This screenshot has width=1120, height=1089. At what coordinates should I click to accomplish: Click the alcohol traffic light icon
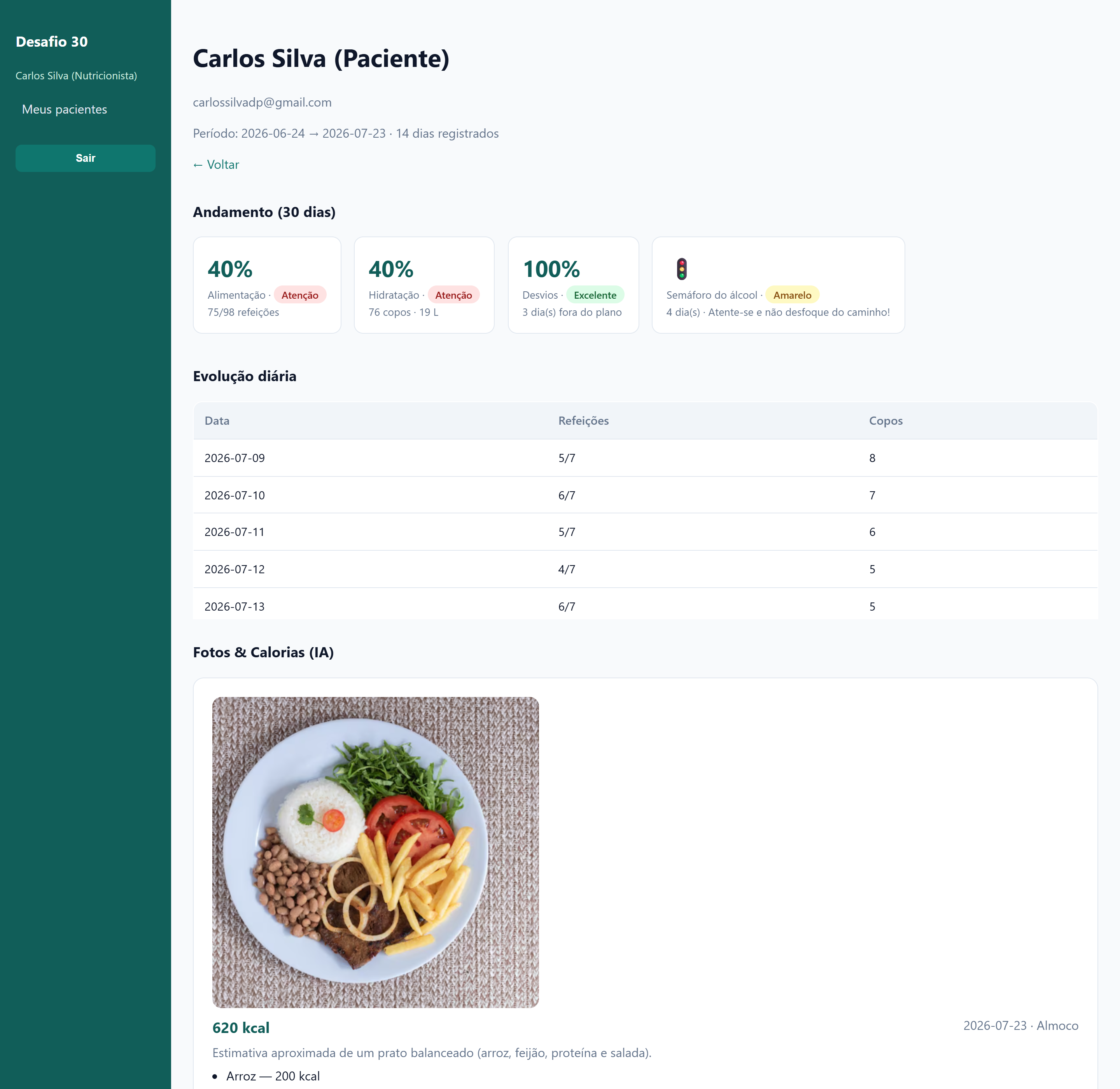[681, 269]
